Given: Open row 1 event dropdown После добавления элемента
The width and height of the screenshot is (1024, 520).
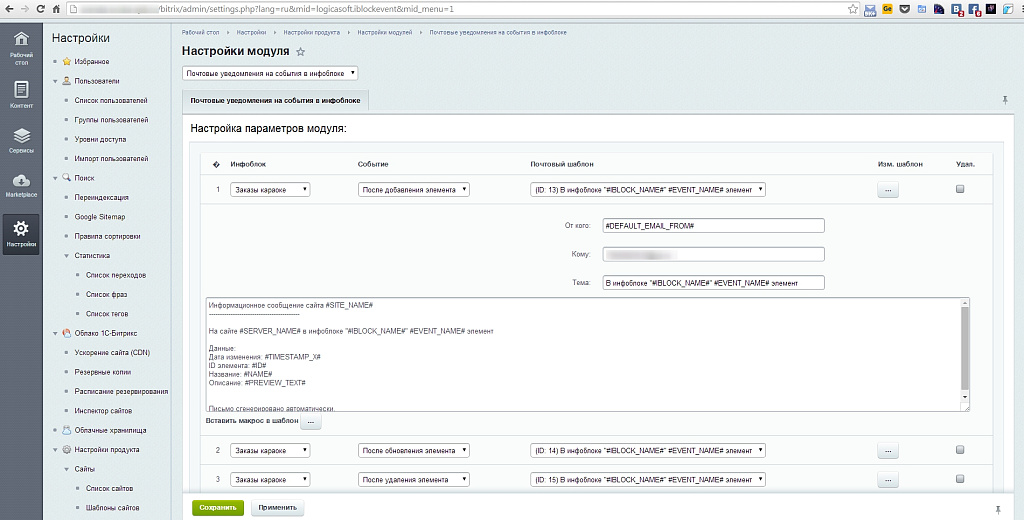Looking at the screenshot, I should (x=413, y=189).
